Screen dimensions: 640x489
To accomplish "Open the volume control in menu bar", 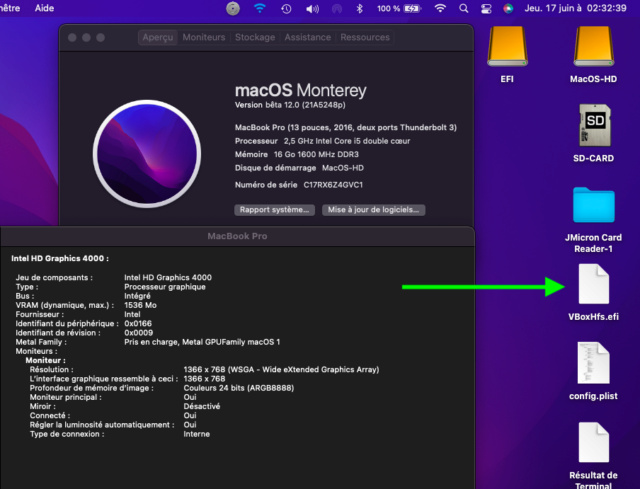I will click(x=312, y=9).
